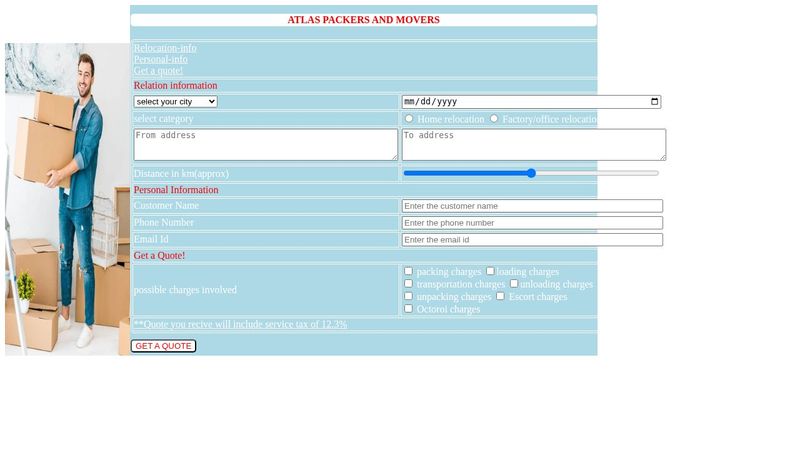Open the calendar picker in date field

click(654, 102)
